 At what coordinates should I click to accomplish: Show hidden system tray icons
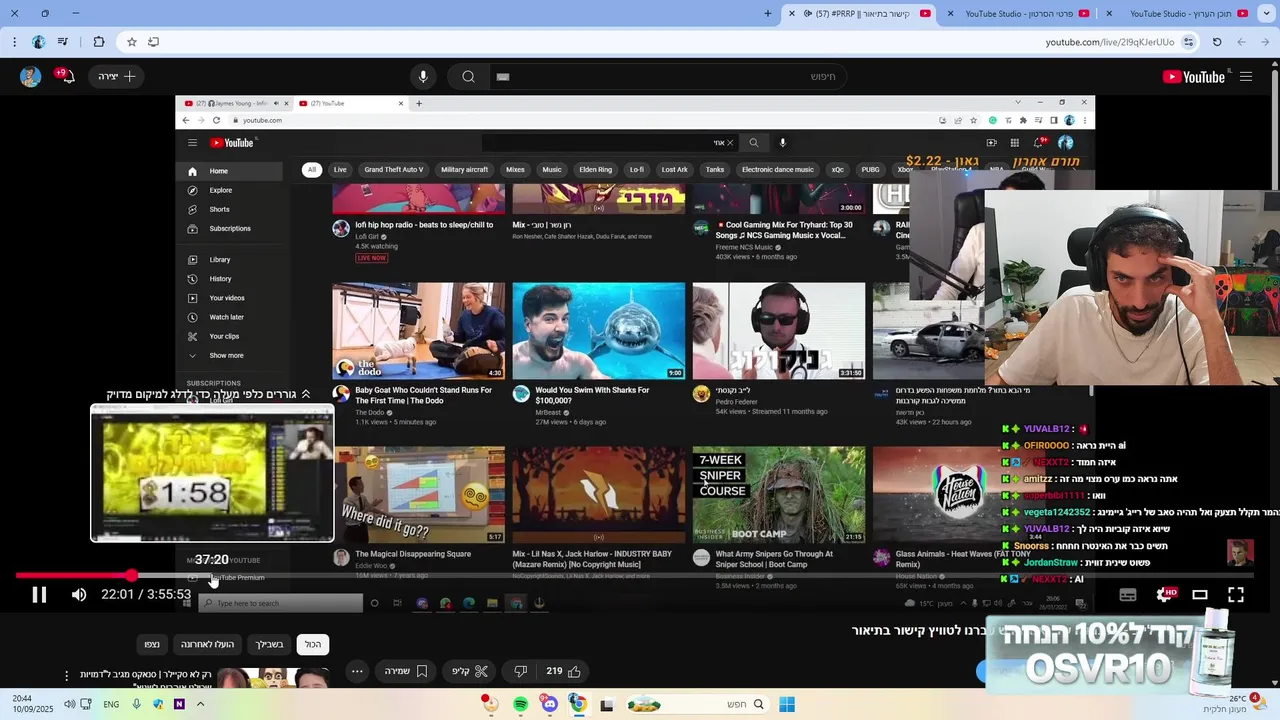coord(200,704)
